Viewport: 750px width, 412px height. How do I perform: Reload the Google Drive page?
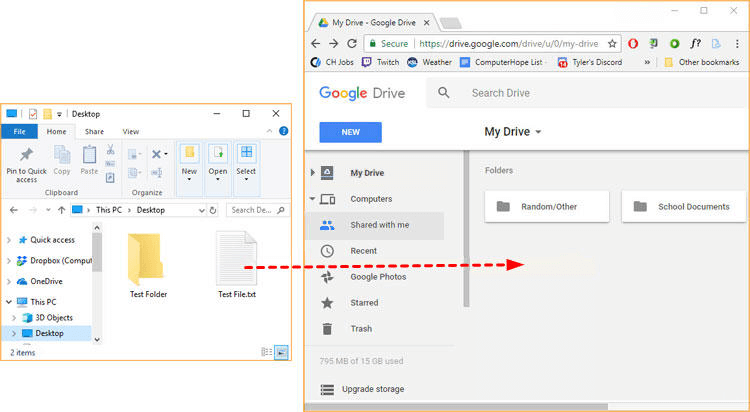pyautogui.click(x=352, y=44)
